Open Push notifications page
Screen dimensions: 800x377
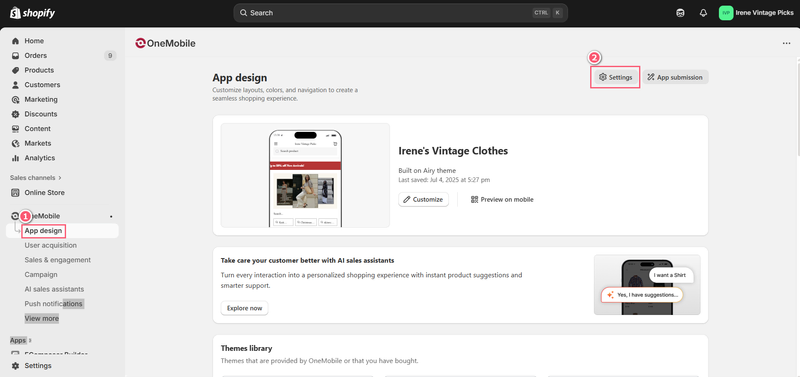54,304
